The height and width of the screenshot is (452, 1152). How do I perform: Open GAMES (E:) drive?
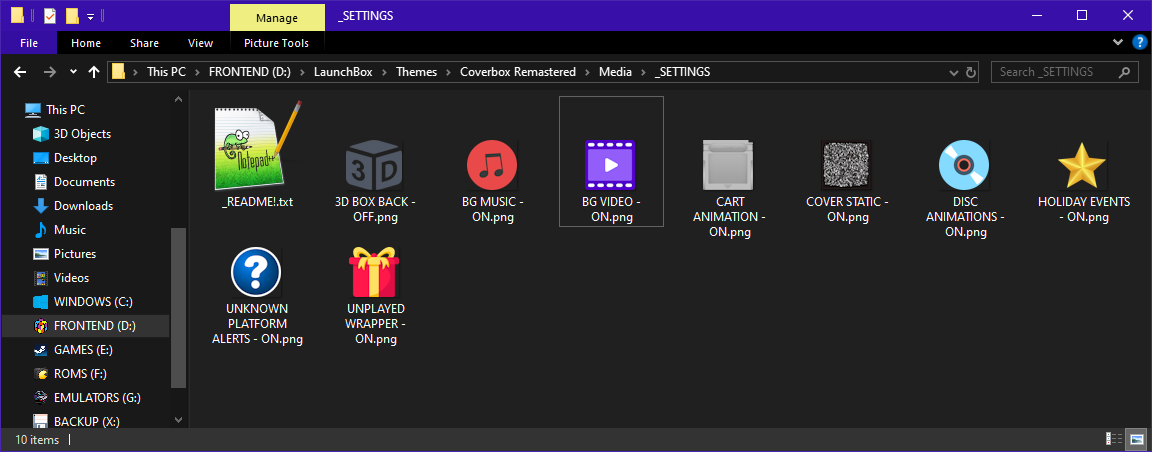coord(82,350)
